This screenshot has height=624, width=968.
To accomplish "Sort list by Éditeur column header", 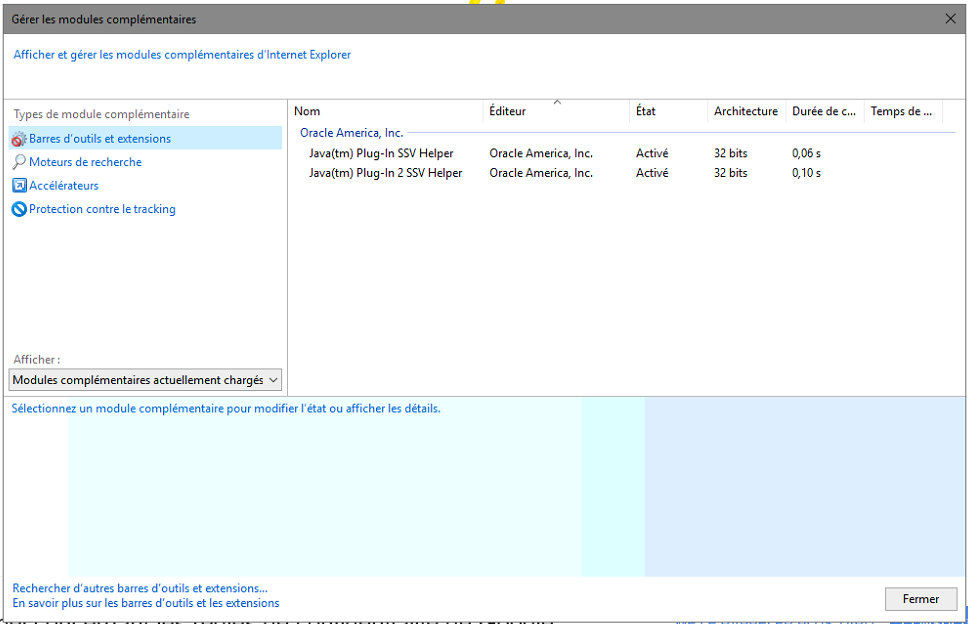I will tap(555, 111).
